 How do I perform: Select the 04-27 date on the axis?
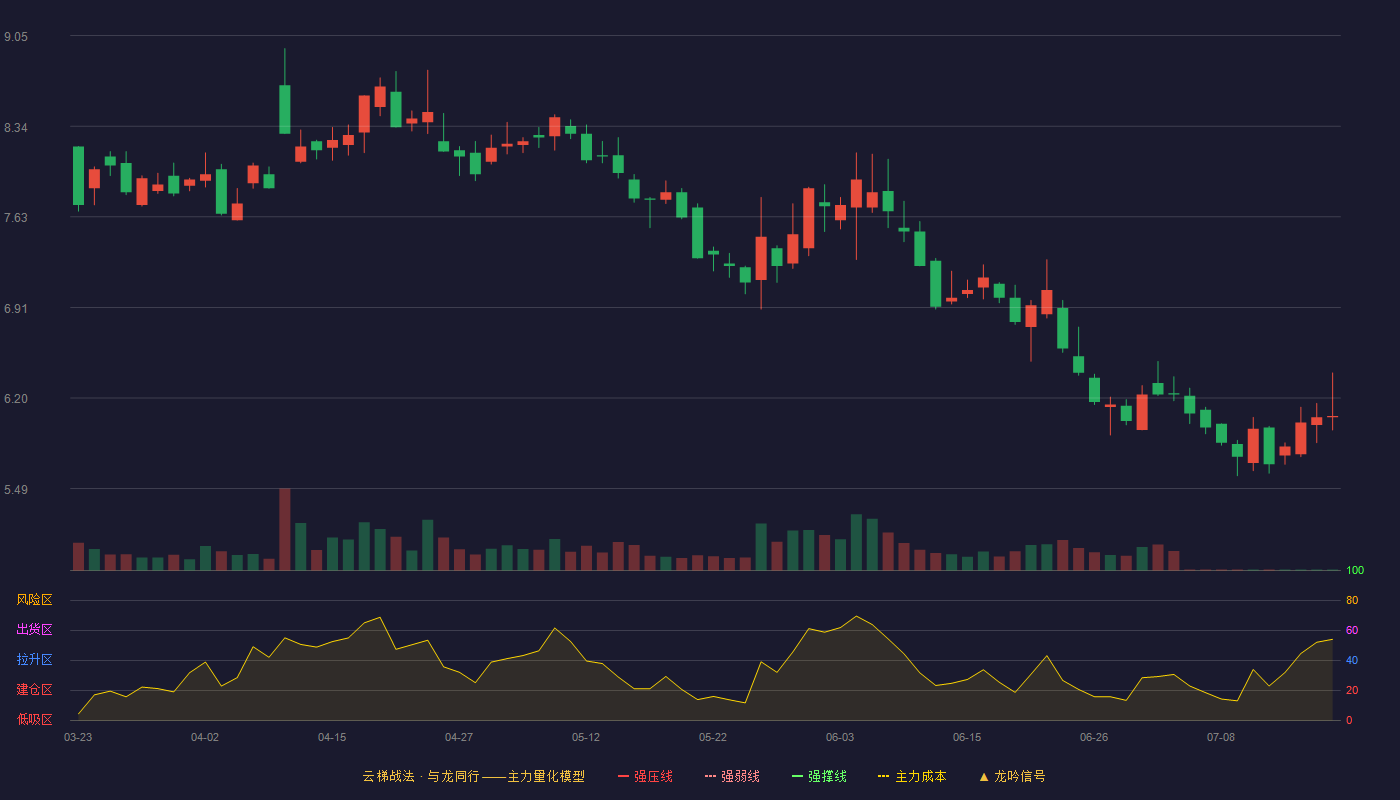[459, 737]
